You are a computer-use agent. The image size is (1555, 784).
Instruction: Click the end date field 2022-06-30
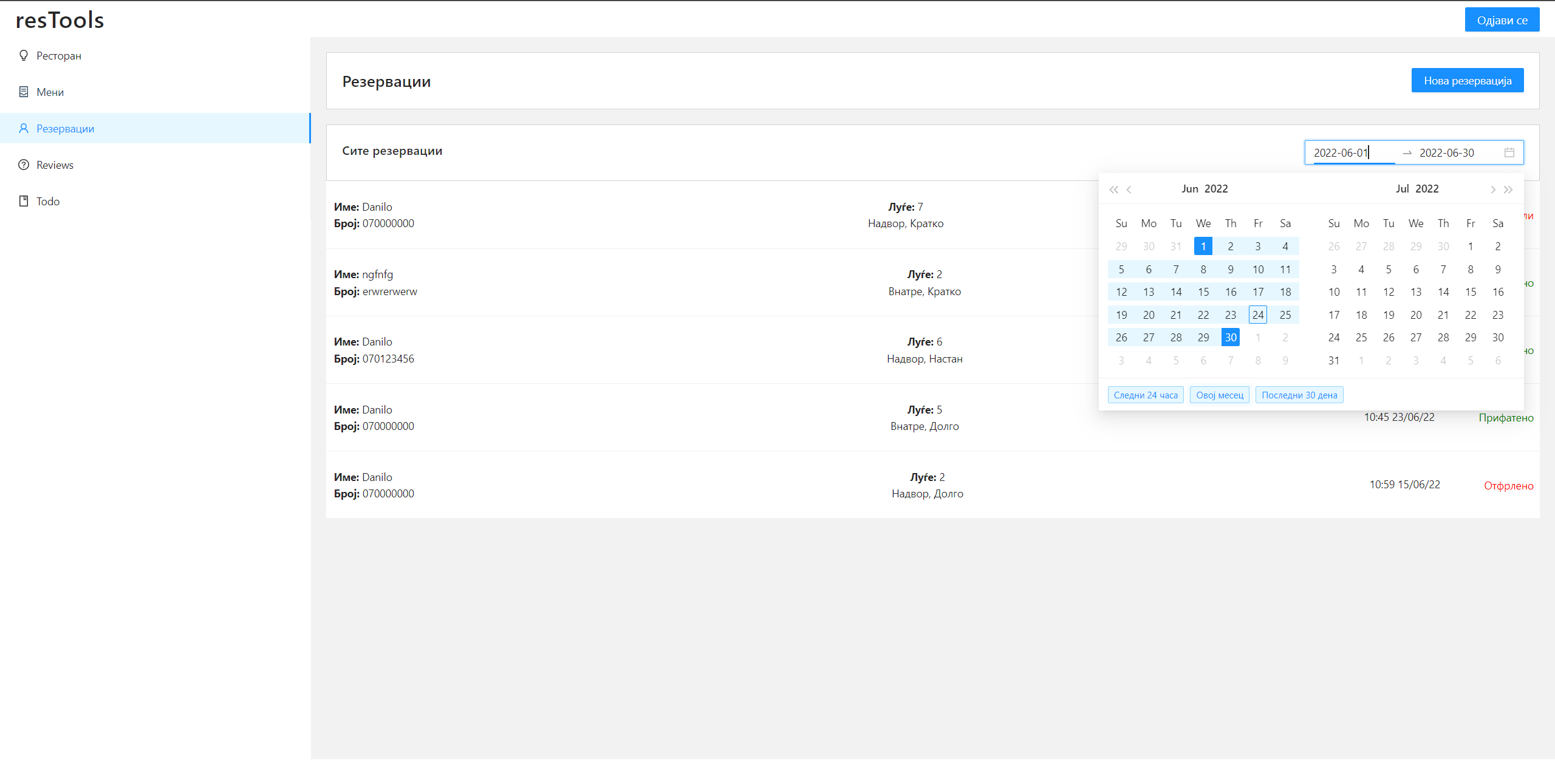1446,152
